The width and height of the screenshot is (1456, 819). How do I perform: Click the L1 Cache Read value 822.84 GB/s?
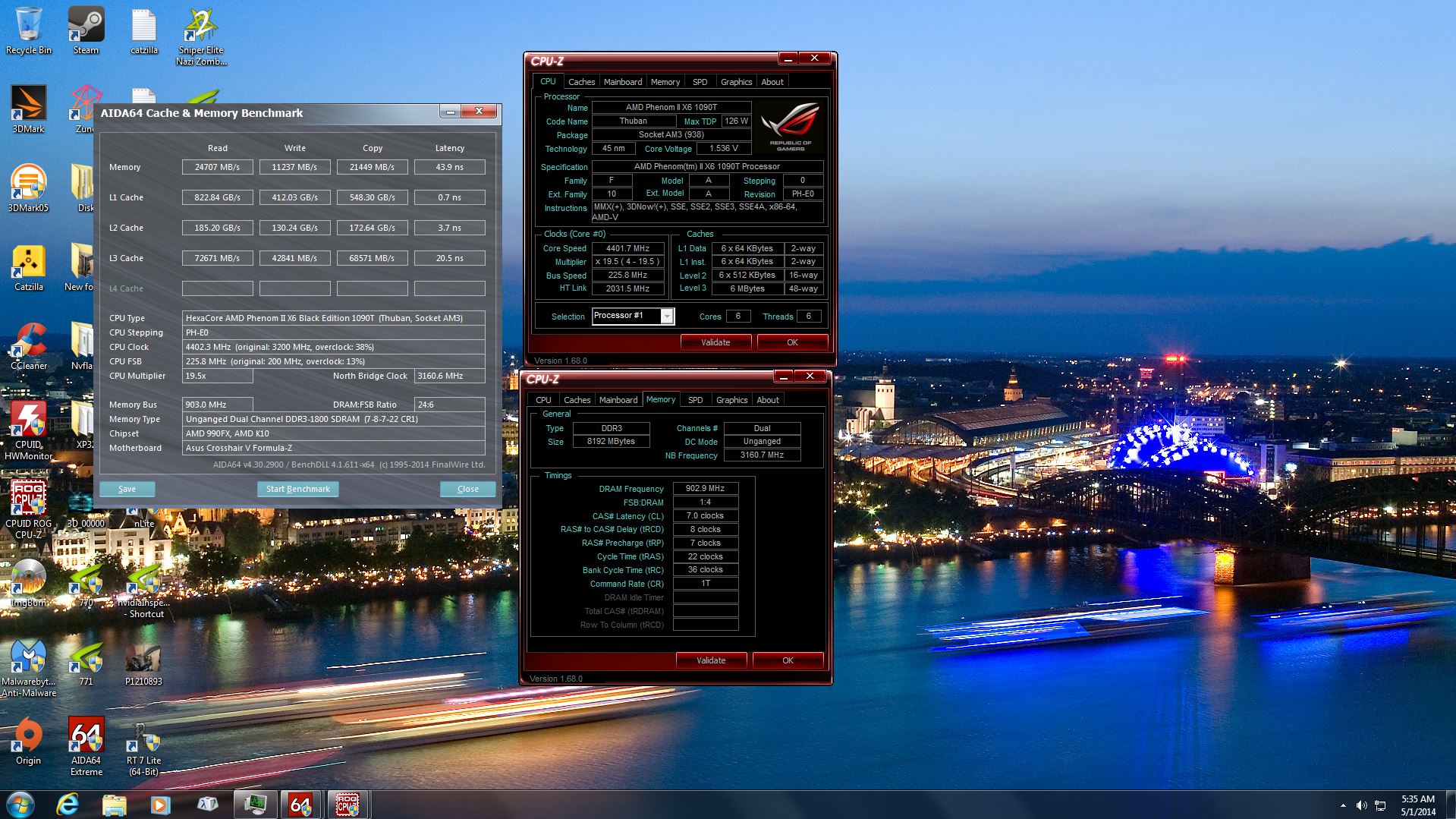pyautogui.click(x=218, y=197)
